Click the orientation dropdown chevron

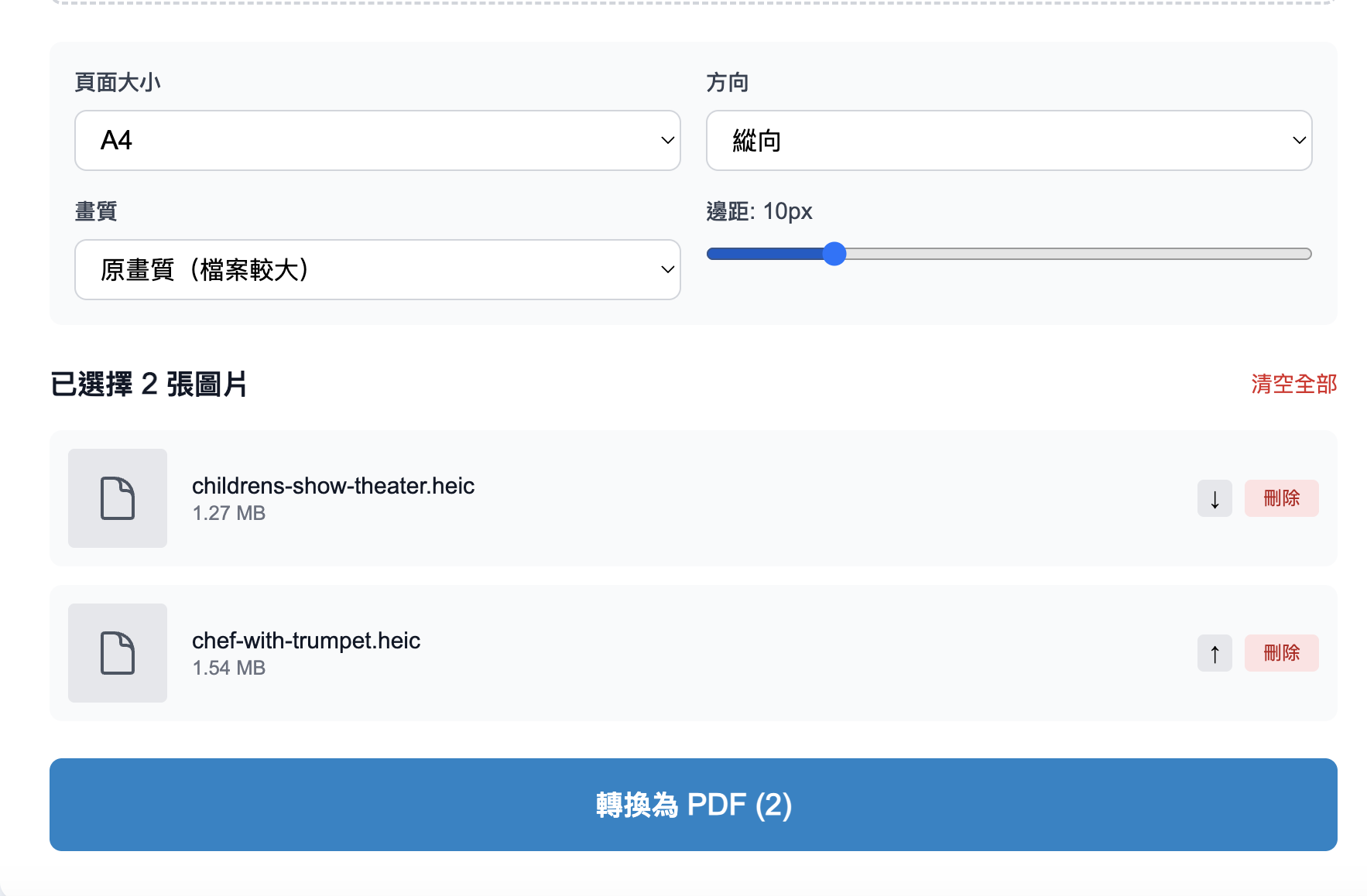(x=1298, y=140)
